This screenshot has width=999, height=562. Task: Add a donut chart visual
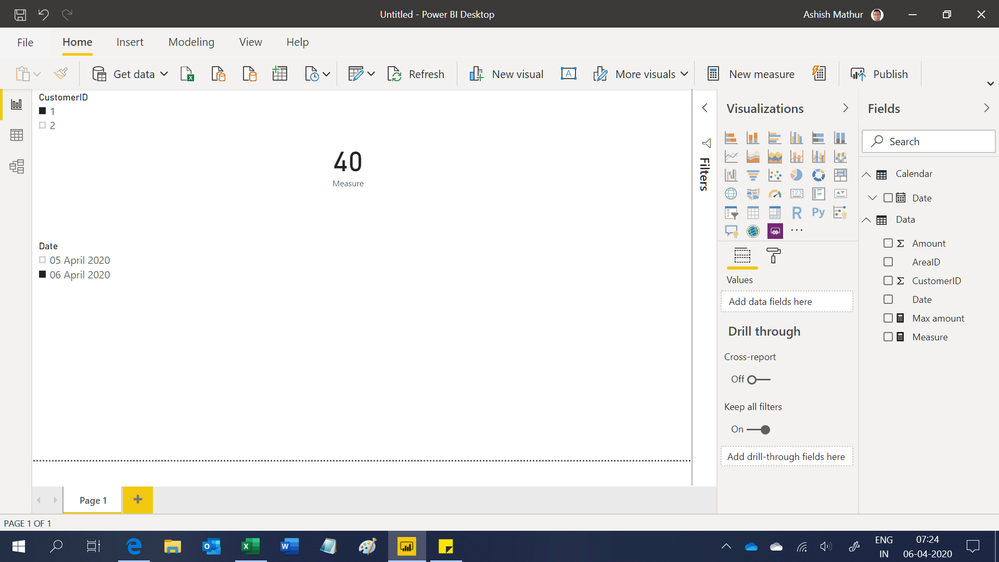818,175
